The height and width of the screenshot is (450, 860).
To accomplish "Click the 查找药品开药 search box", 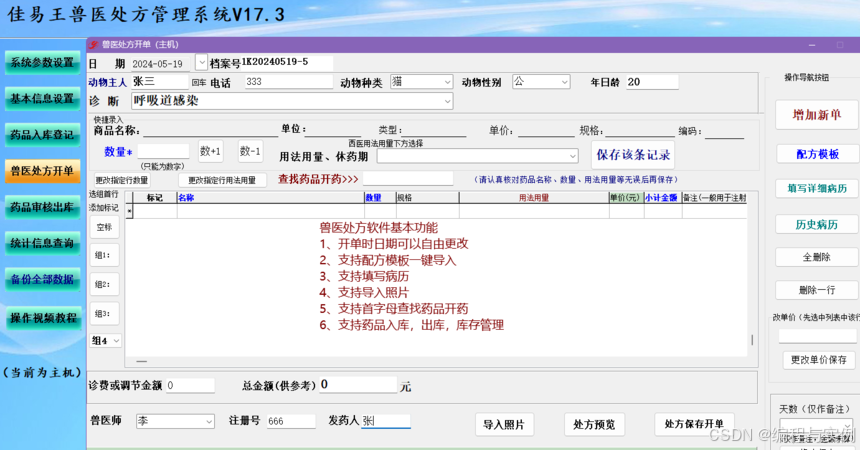I will (408, 179).
